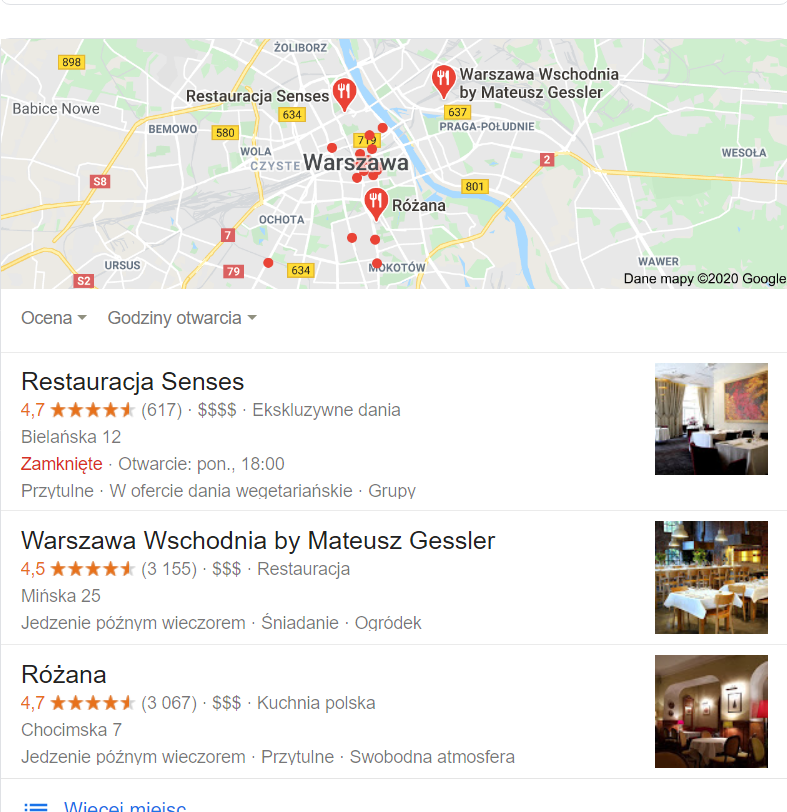Click the star rating of Restauracja Senses
Viewport: 787px width, 812px height.
(x=92, y=410)
